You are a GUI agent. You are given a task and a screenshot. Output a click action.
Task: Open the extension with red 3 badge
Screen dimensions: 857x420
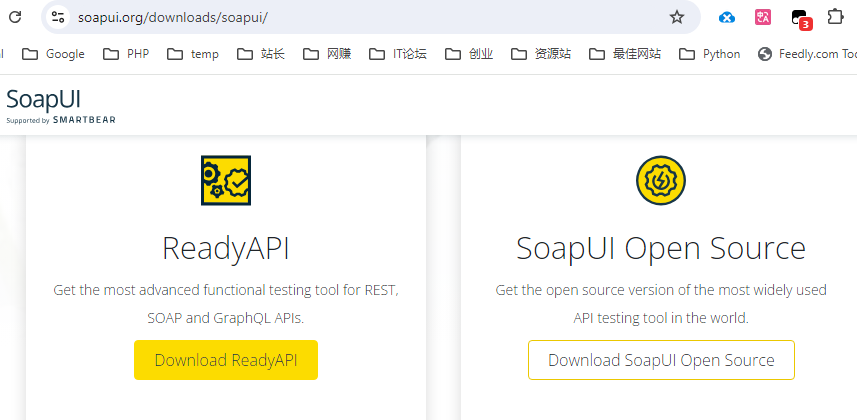coord(799,18)
